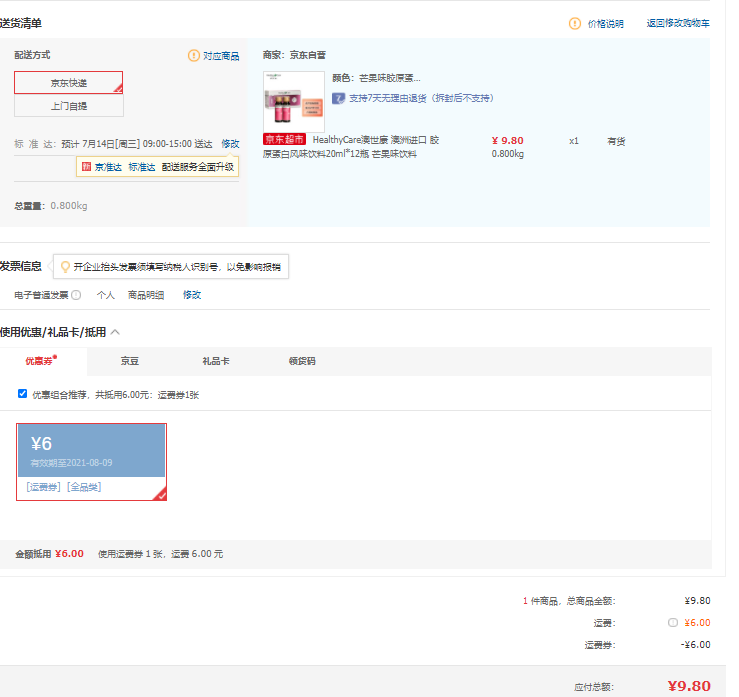Collapse the 使用优惠/礼品卡/抵用 section
The width and height of the screenshot is (739, 697).
[115, 332]
